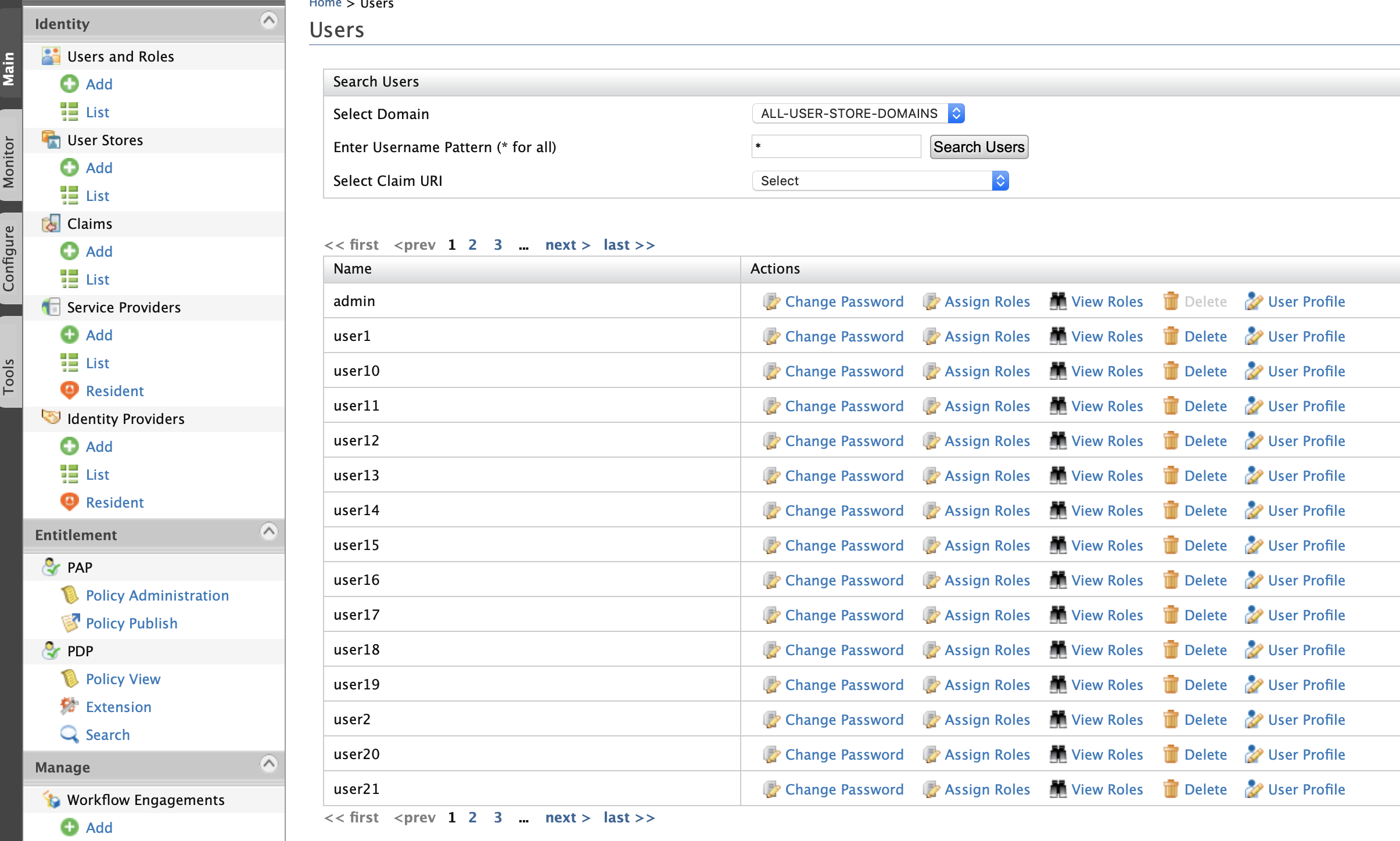This screenshot has height=841, width=1400.
Task: Collapse the Entitlement section
Action: click(x=268, y=531)
